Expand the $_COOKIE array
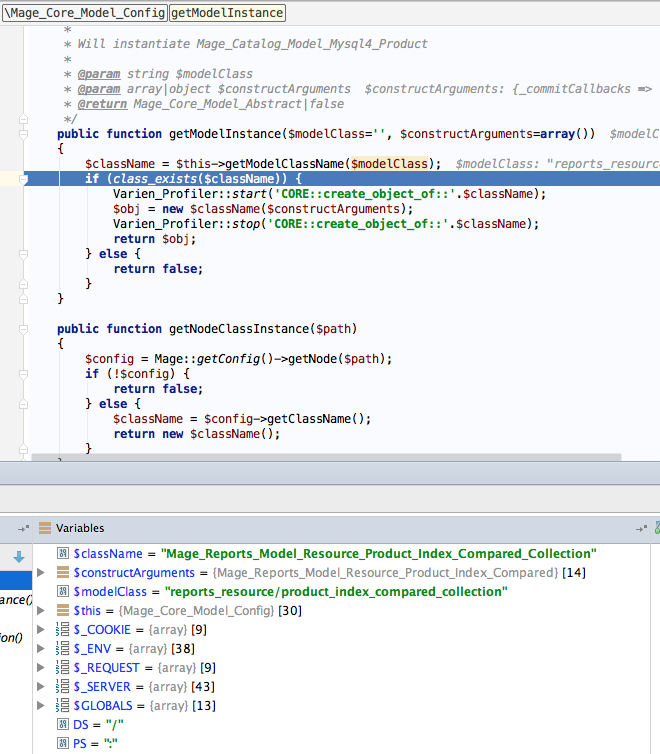 [41, 629]
